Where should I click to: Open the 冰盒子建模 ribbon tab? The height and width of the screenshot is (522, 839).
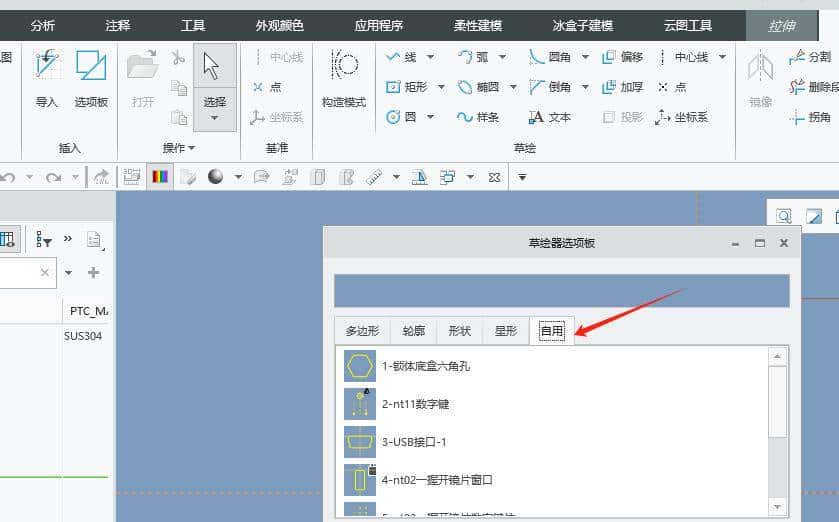(x=583, y=25)
